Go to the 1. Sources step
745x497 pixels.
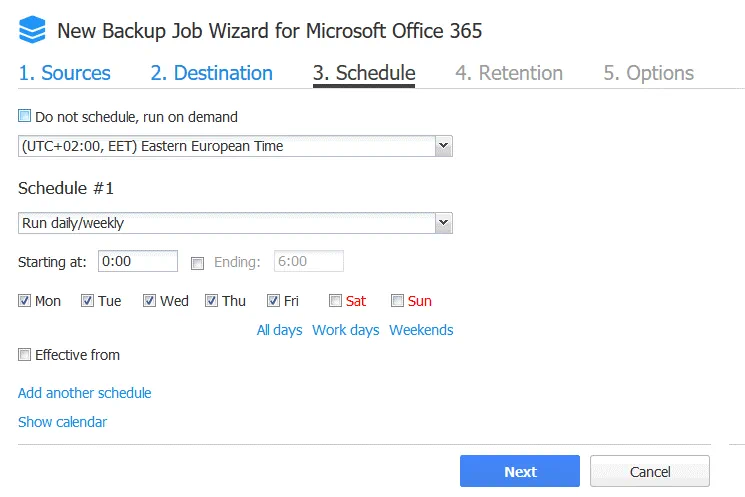(64, 73)
